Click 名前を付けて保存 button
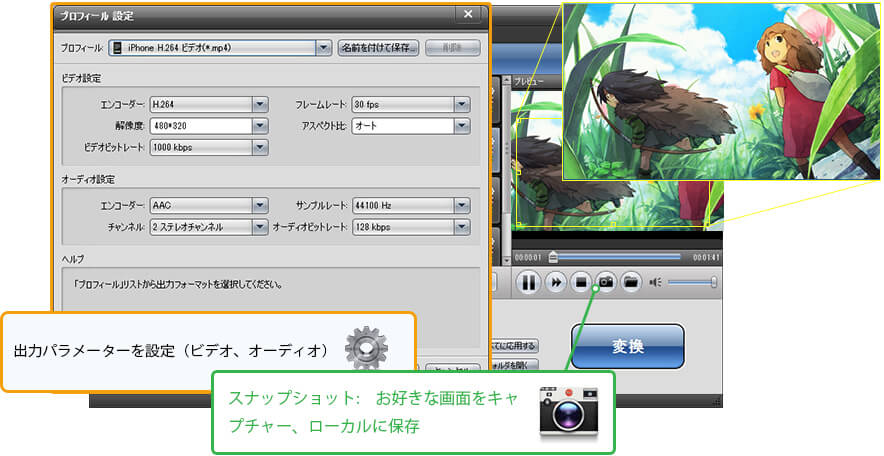The image size is (884, 456). pyautogui.click(x=378, y=48)
